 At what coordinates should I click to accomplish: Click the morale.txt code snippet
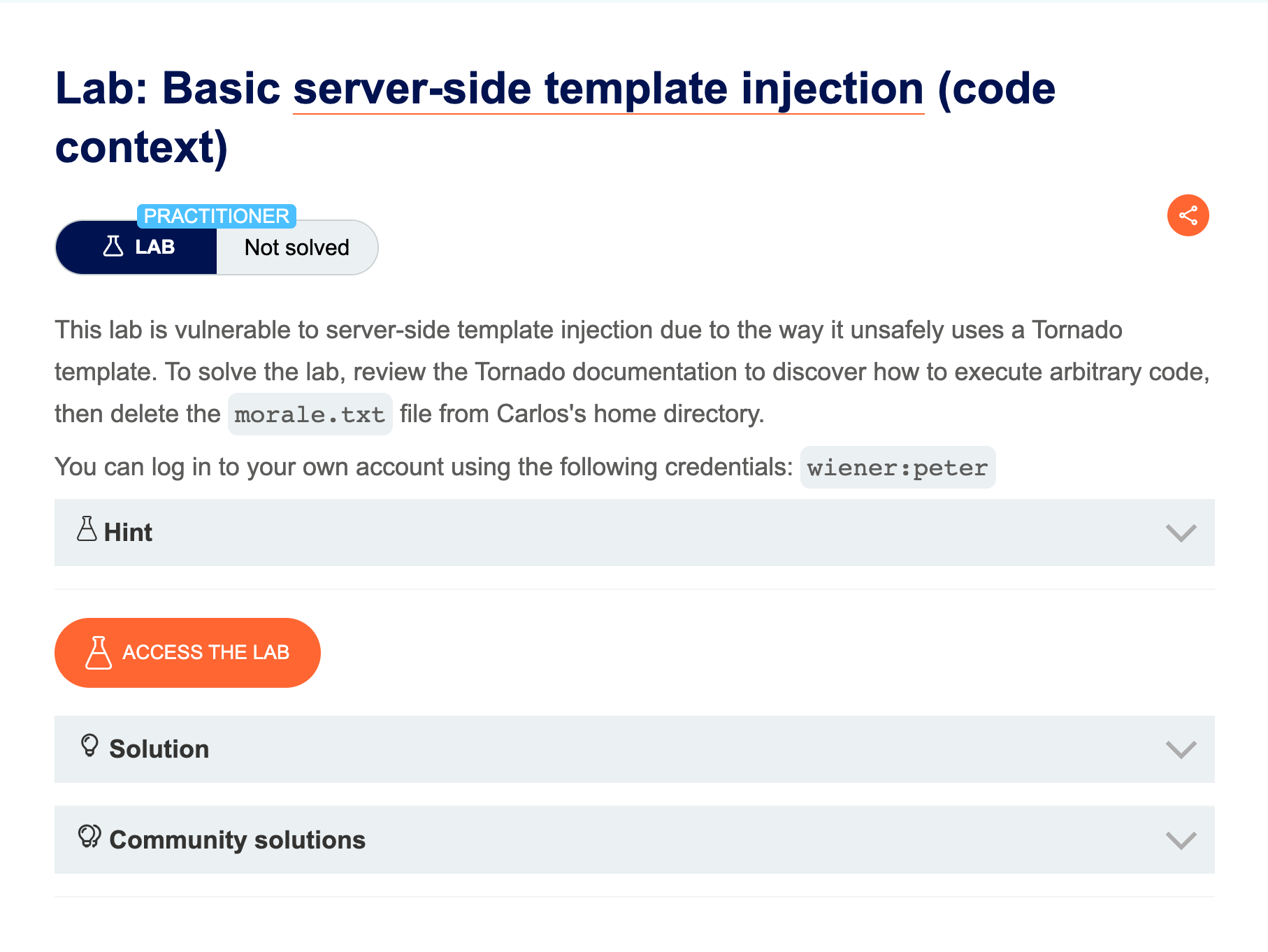[310, 414]
